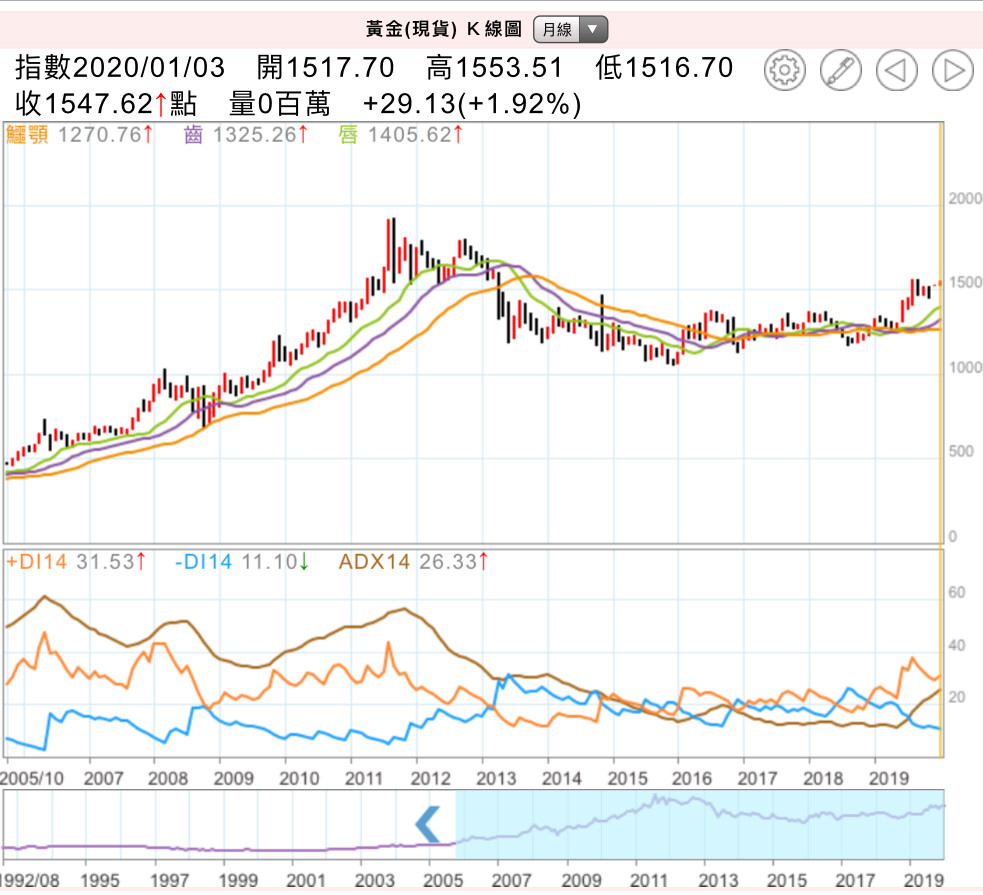This screenshot has width=983, height=895.
Task: Click the timeline navigator's left chevron handle
Action: click(428, 824)
